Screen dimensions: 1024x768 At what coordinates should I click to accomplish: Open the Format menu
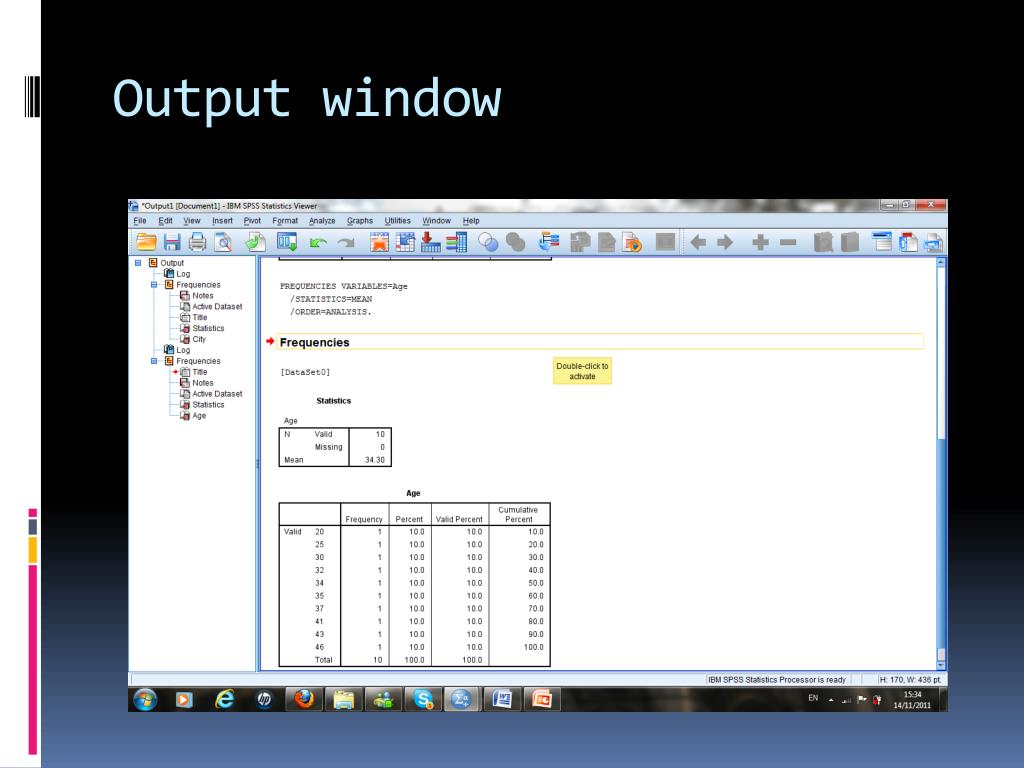[x=285, y=221]
